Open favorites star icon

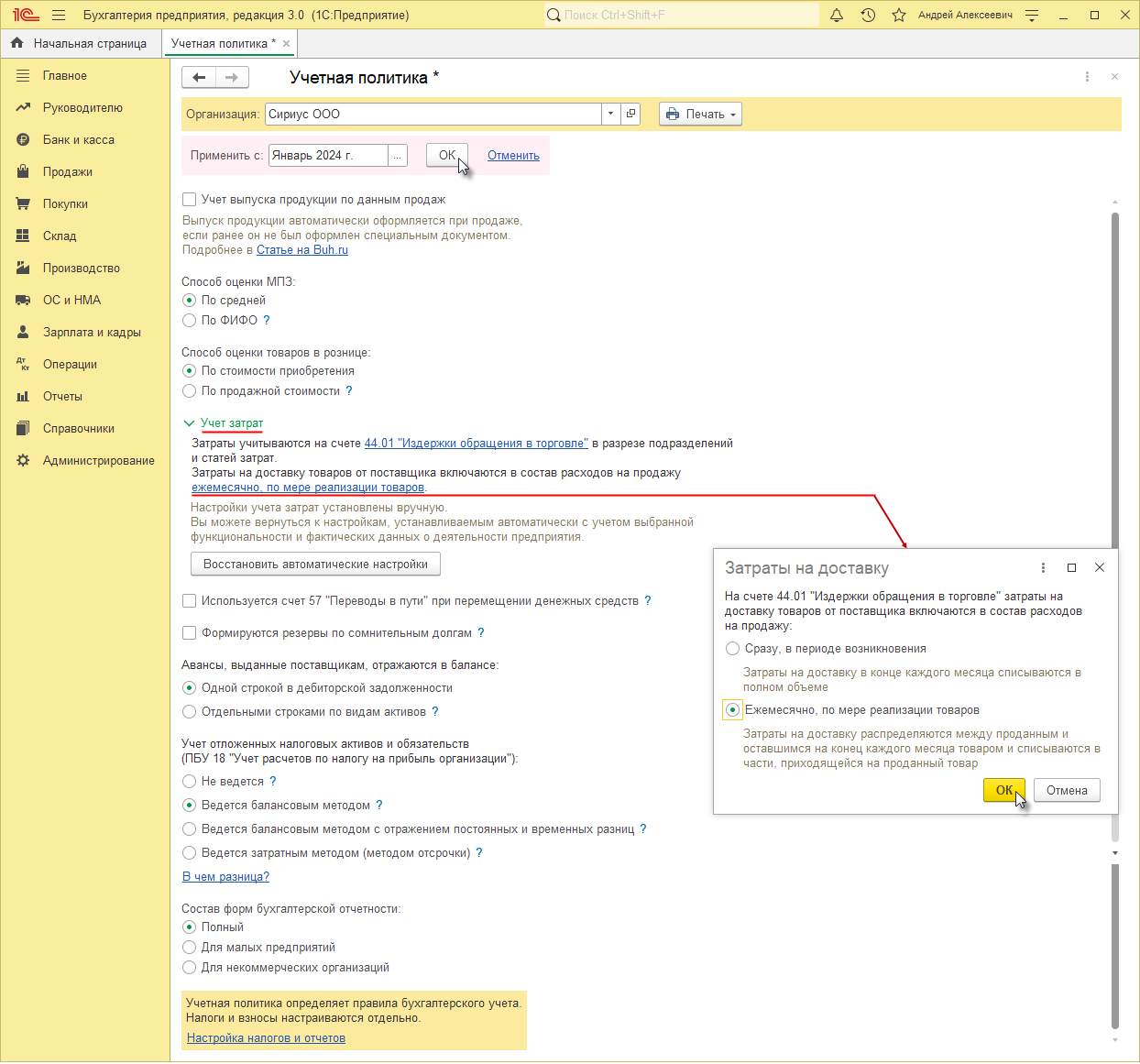[x=899, y=15]
